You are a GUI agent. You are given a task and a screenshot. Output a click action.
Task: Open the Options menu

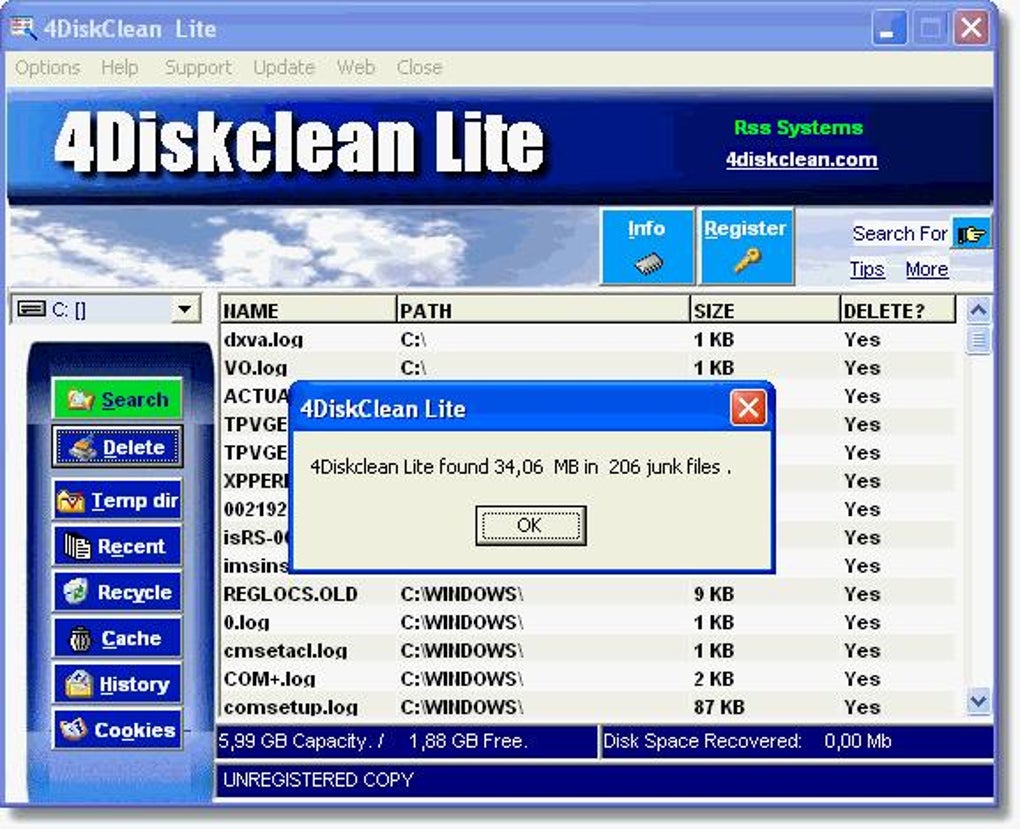(47, 67)
